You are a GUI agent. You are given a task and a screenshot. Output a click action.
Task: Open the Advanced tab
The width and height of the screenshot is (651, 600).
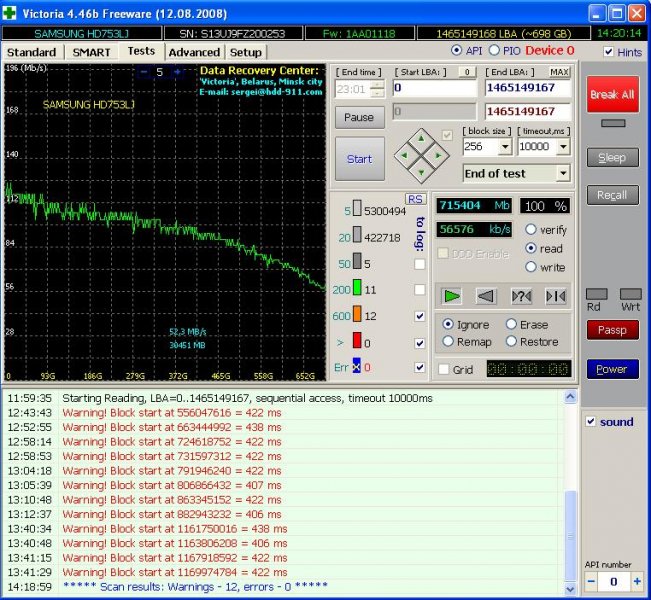[x=194, y=52]
